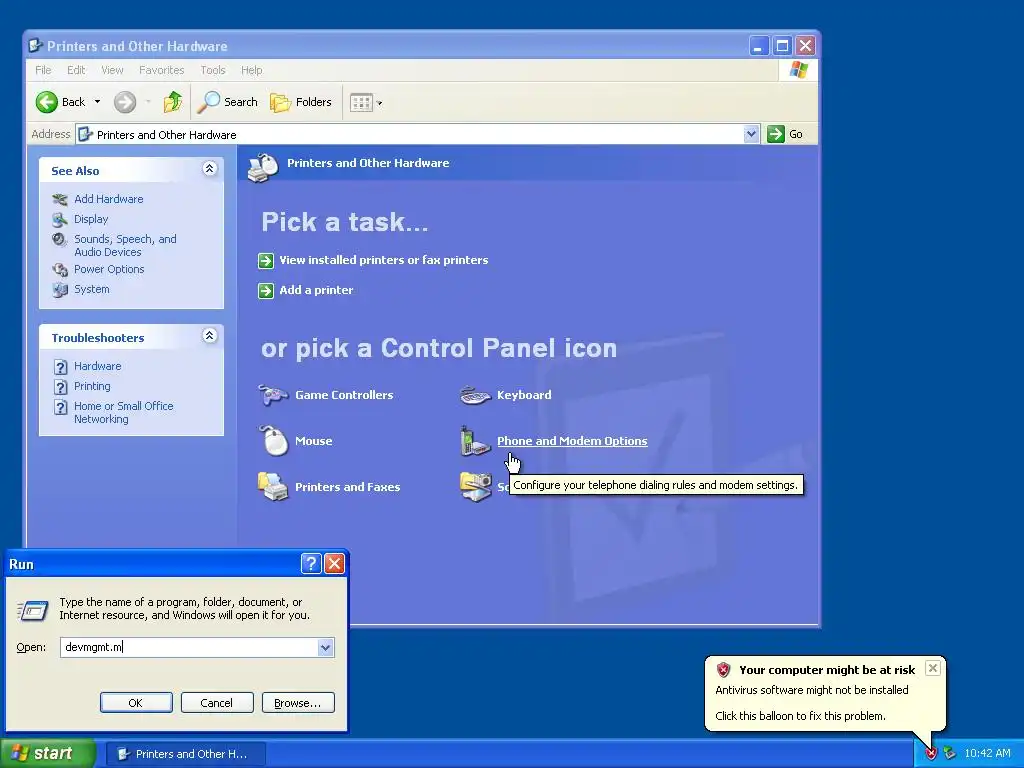
Task: Click View installed printers or fax printers link
Action: pos(384,260)
